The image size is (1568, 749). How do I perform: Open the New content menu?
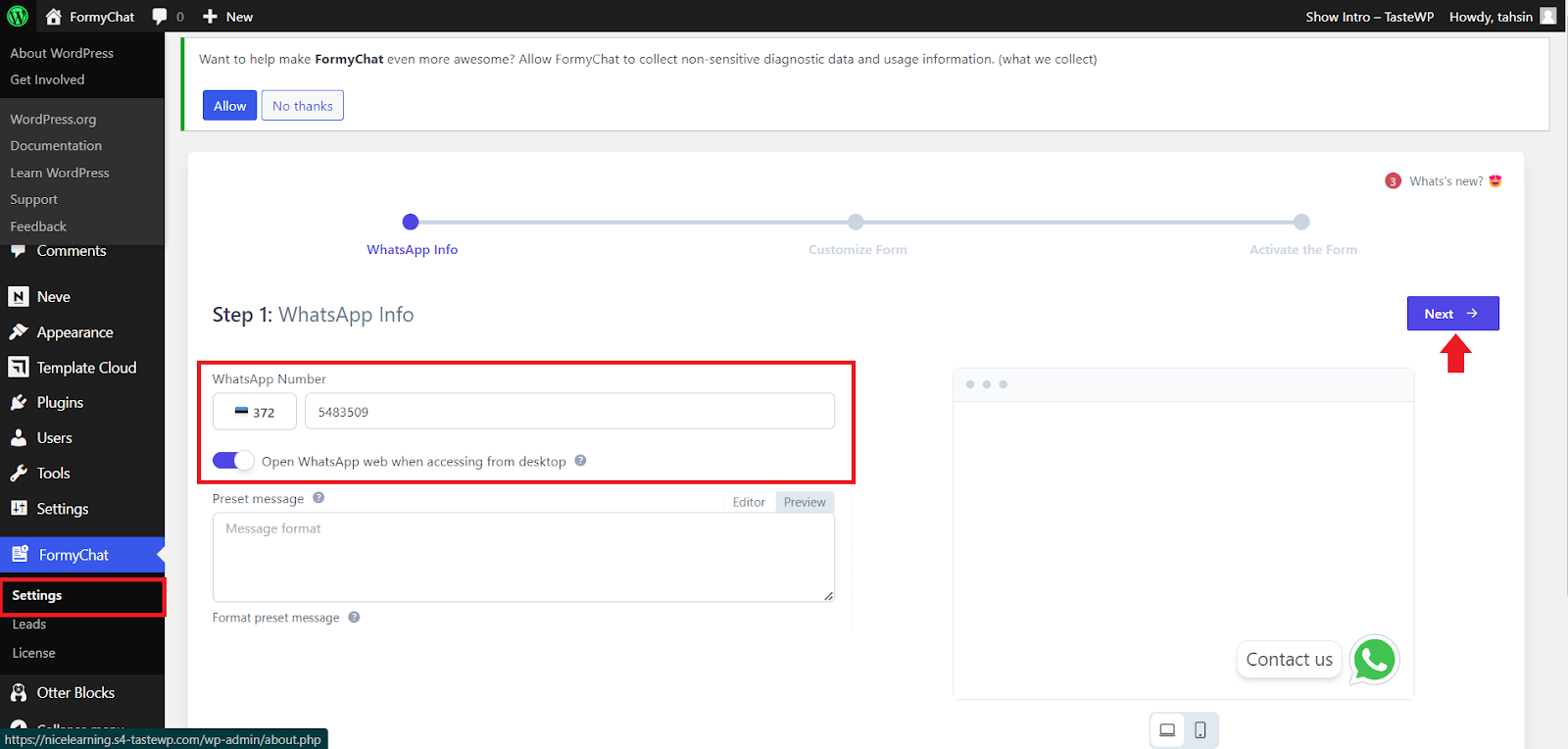coord(227,17)
